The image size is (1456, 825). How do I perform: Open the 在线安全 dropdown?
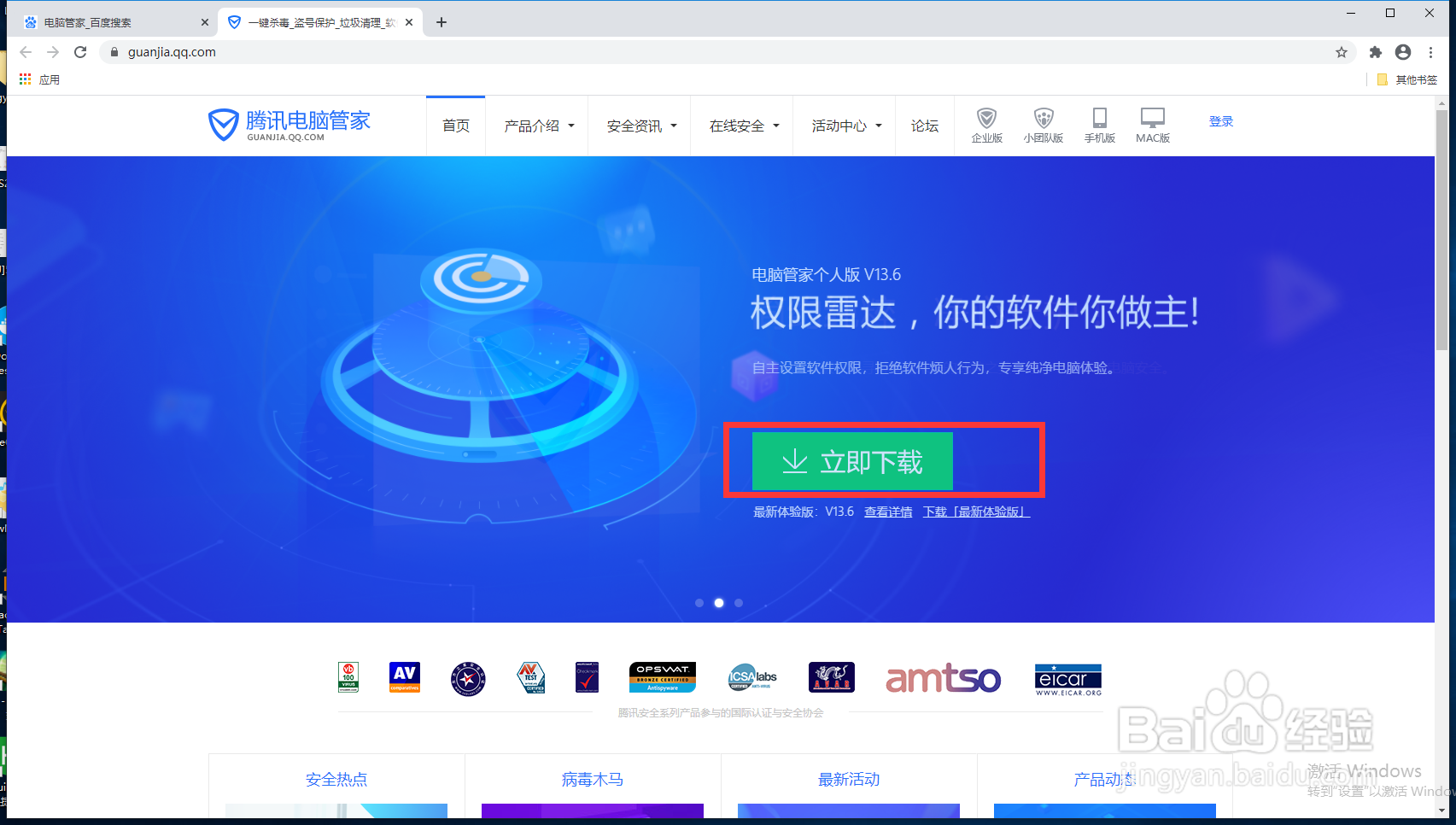(741, 125)
